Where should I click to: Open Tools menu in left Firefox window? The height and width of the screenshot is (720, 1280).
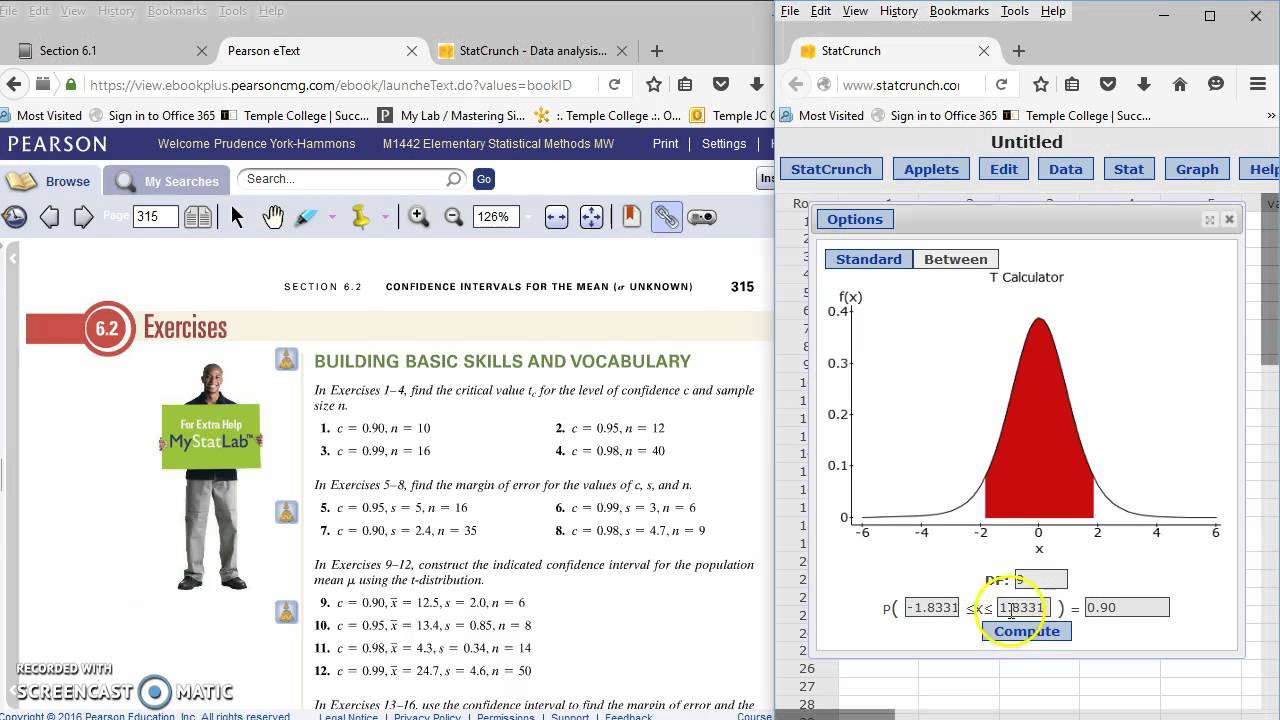(x=232, y=11)
